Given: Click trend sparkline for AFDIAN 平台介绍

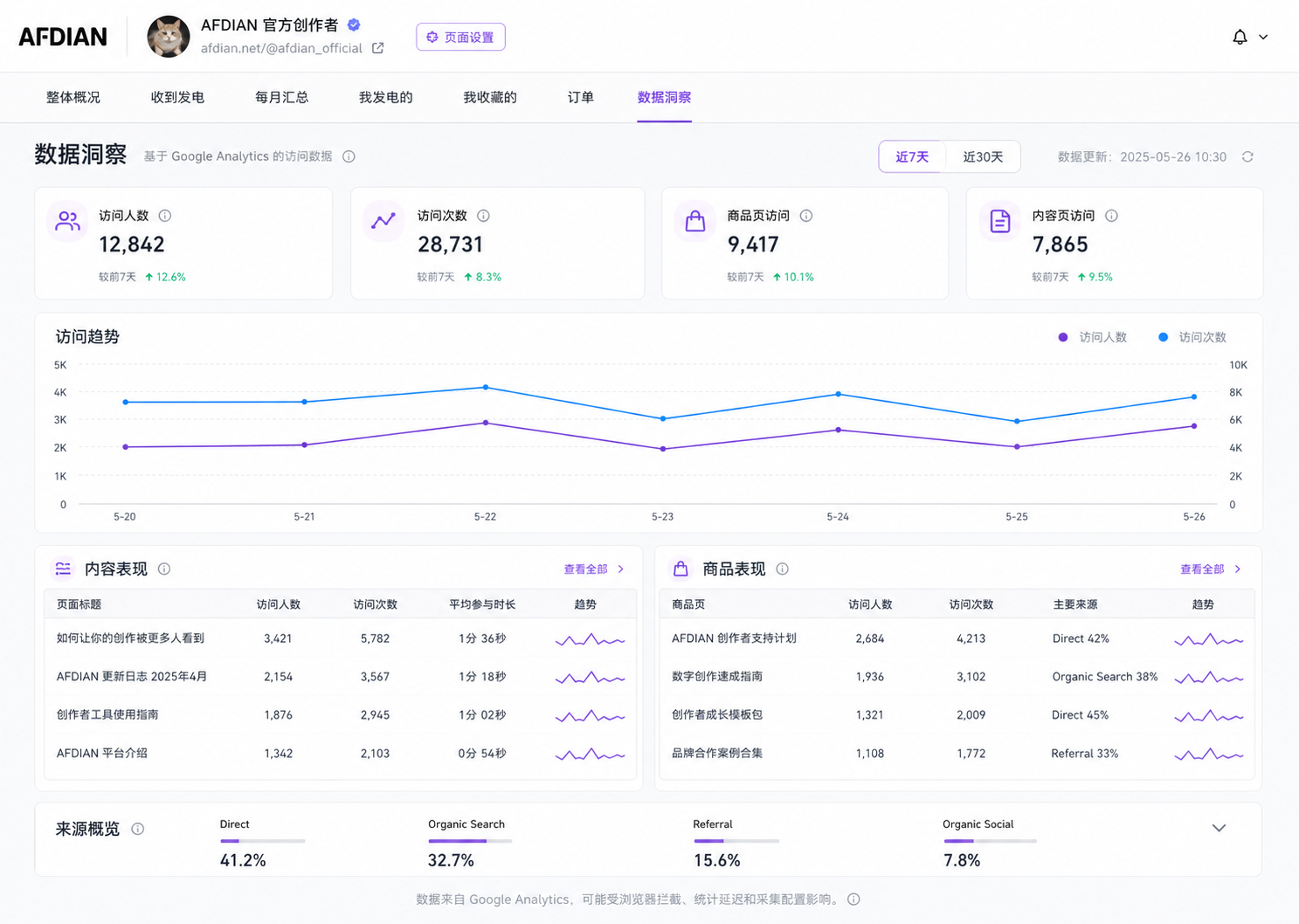Looking at the screenshot, I should coord(590,755).
